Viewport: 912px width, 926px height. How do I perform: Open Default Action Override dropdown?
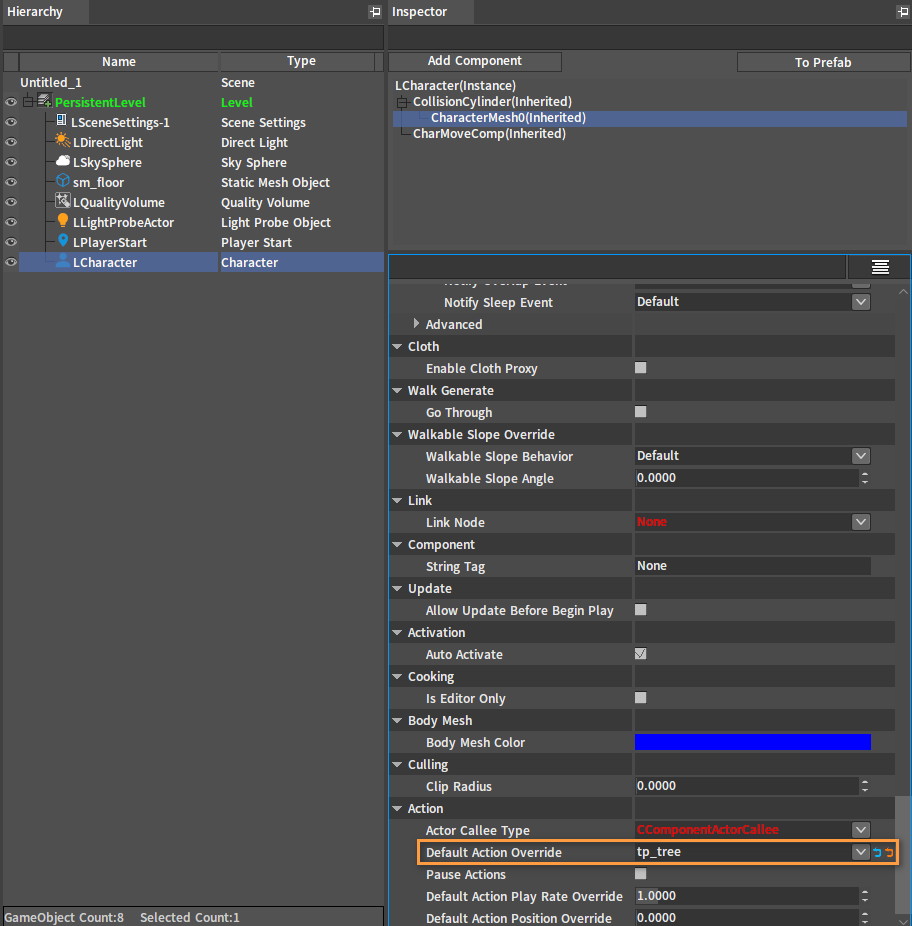pyautogui.click(x=861, y=852)
